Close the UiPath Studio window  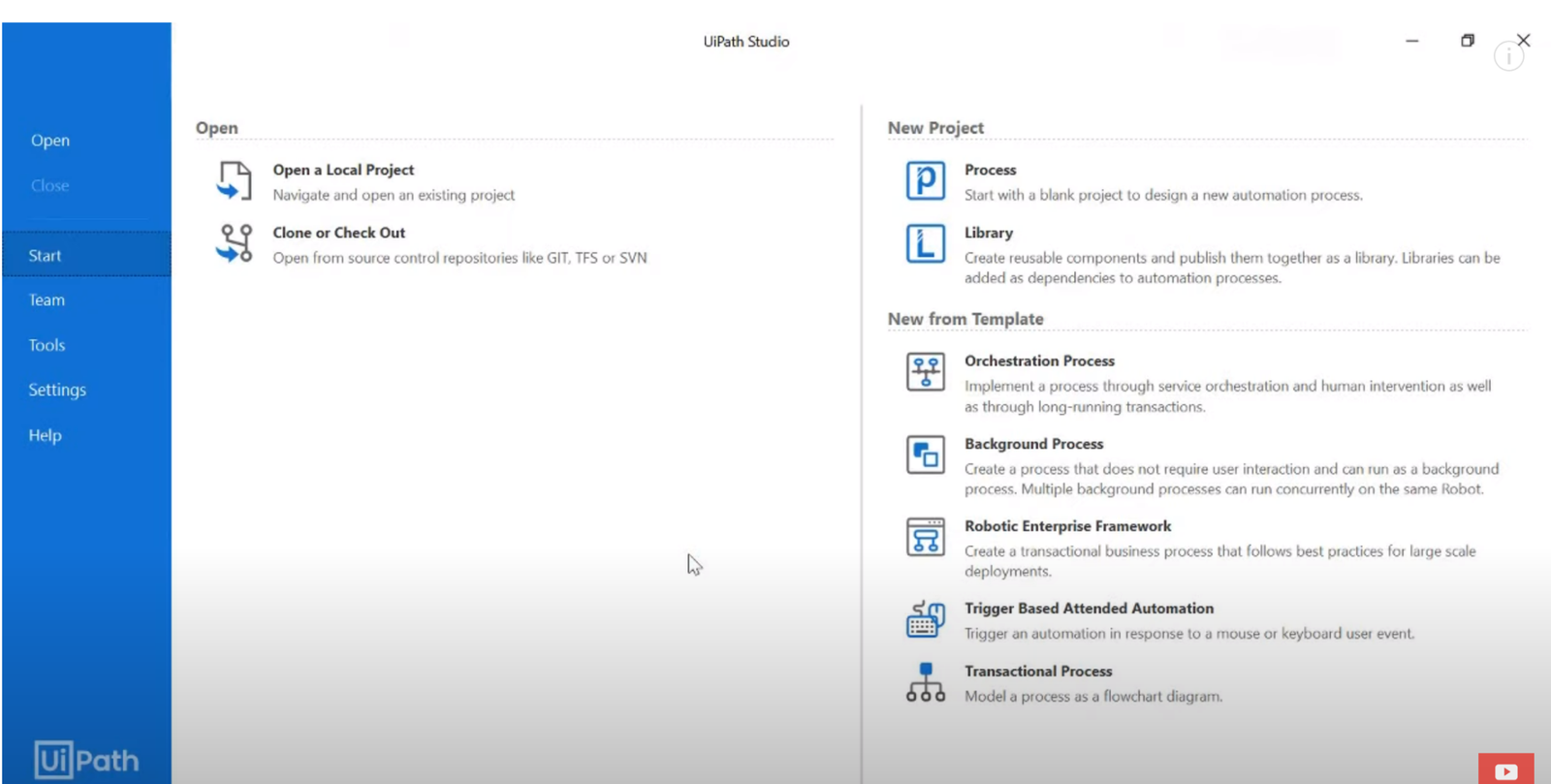(1524, 40)
